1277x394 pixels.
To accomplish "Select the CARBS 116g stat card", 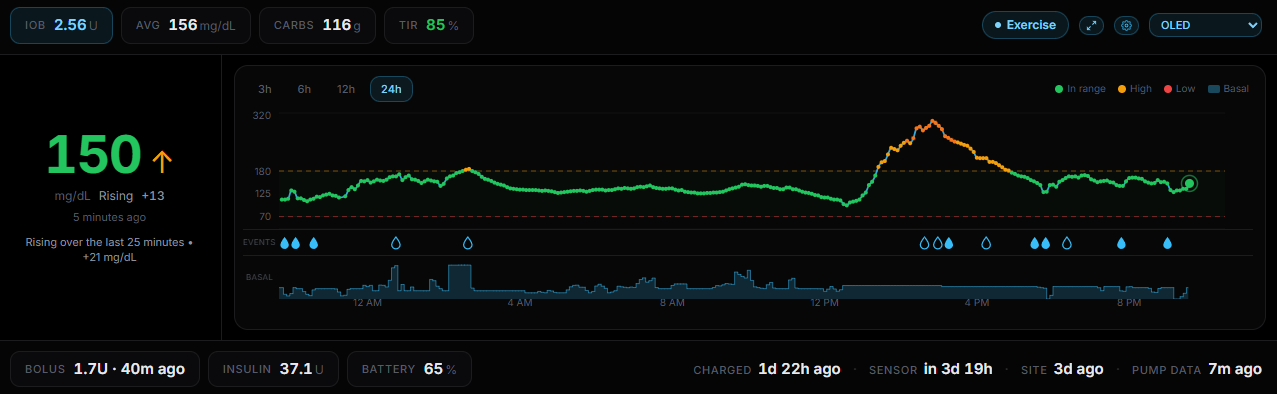I will click(x=317, y=25).
